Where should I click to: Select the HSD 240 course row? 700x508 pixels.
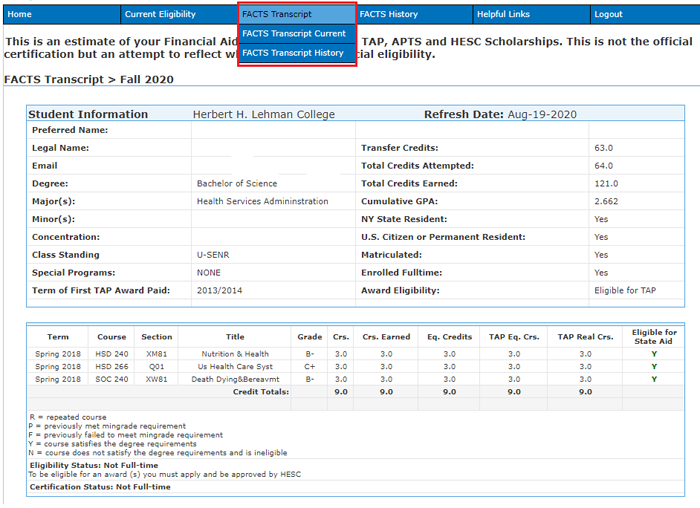[x=112, y=354]
